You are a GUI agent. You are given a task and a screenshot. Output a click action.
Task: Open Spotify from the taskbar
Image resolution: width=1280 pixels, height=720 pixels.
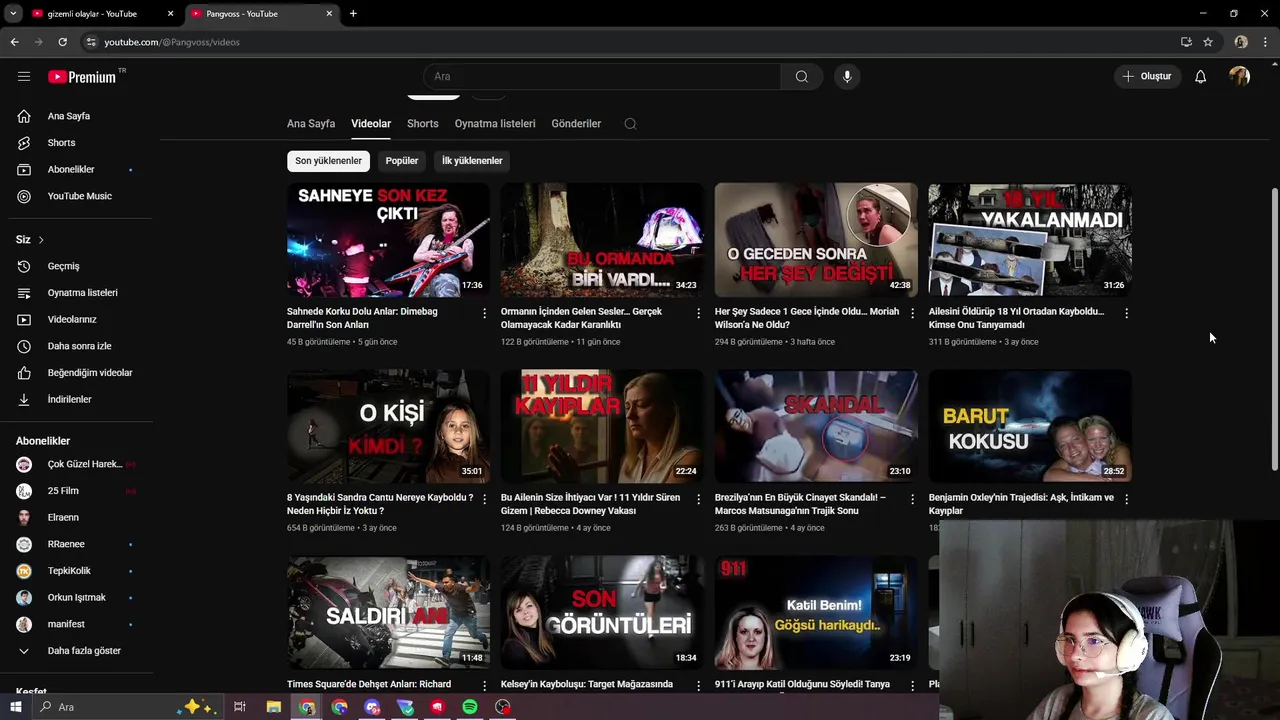470,707
